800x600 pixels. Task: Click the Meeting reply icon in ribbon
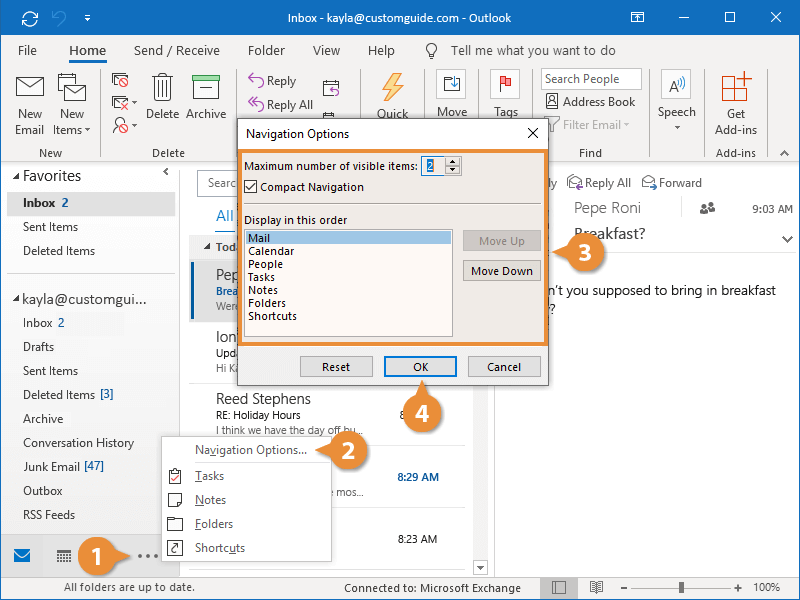coord(331,88)
